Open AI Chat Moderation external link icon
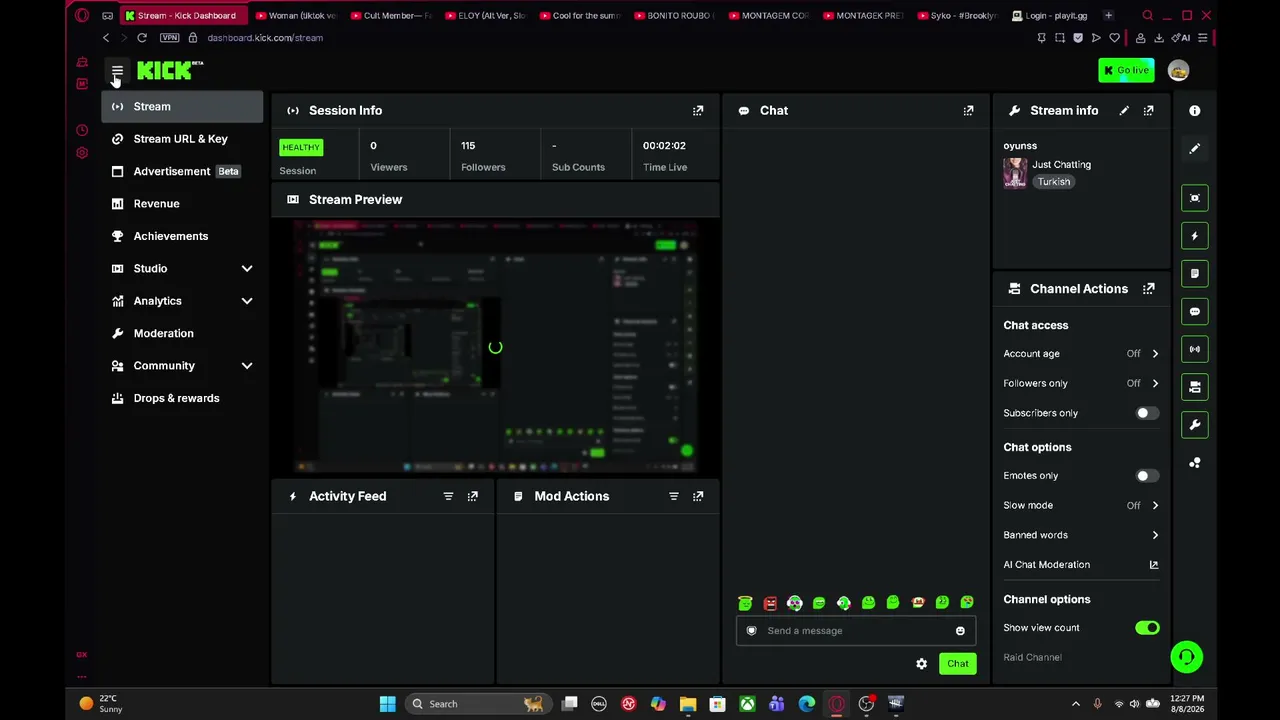Image resolution: width=1280 pixels, height=720 pixels. tap(1154, 565)
